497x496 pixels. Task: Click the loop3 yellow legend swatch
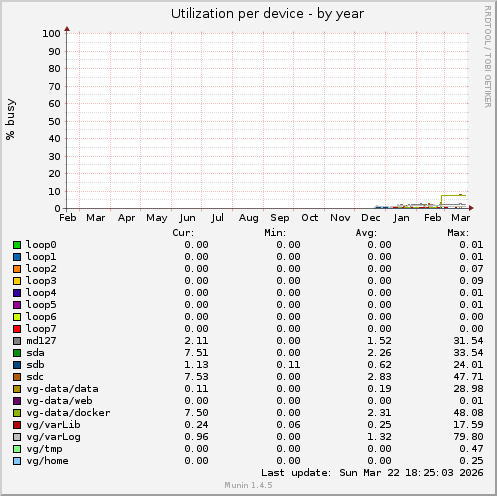pyautogui.click(x=17, y=281)
